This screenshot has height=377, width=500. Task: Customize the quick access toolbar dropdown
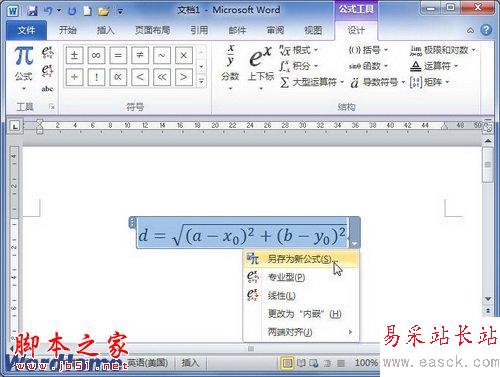[x=120, y=12]
